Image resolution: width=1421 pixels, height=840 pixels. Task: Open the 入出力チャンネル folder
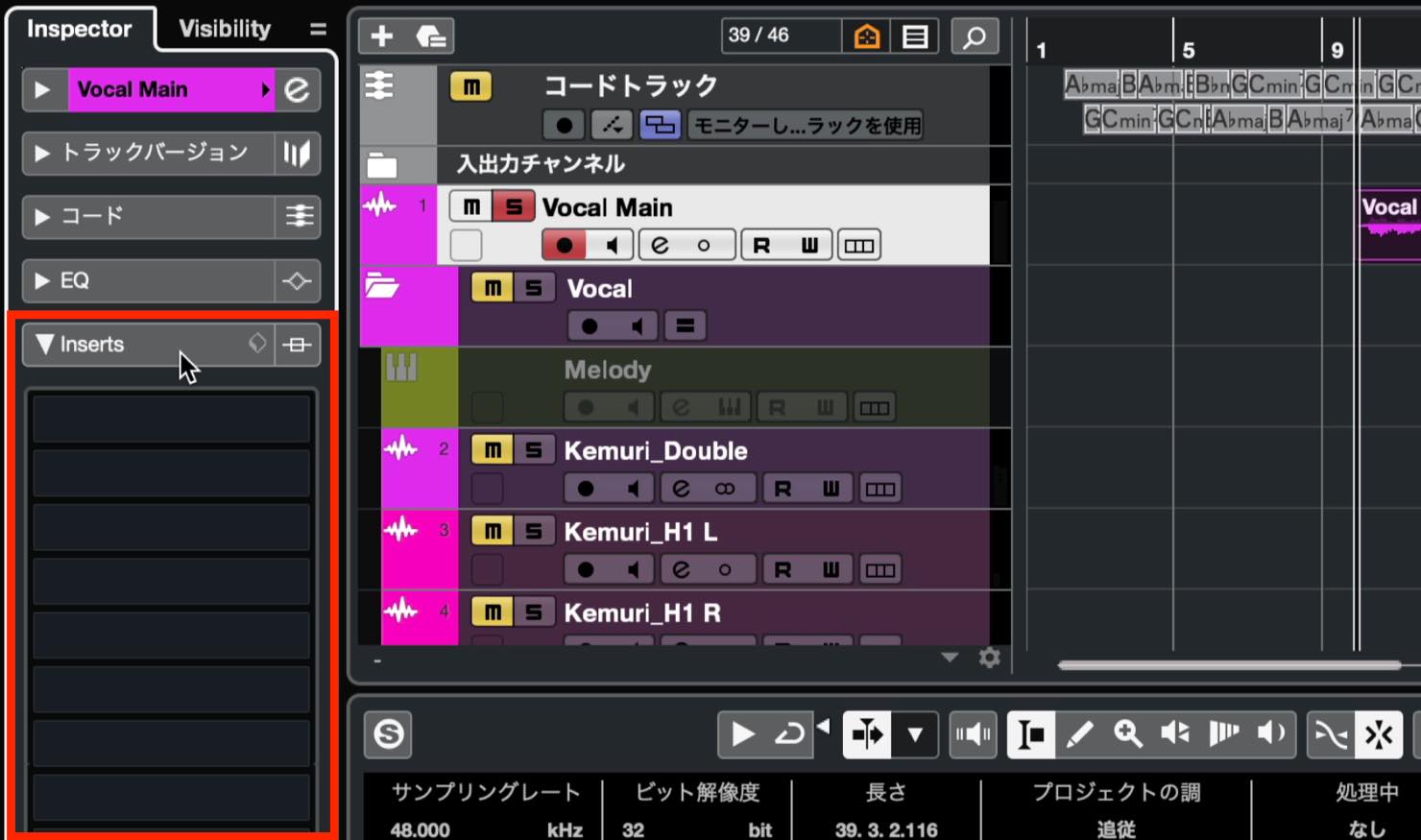pyautogui.click(x=381, y=165)
